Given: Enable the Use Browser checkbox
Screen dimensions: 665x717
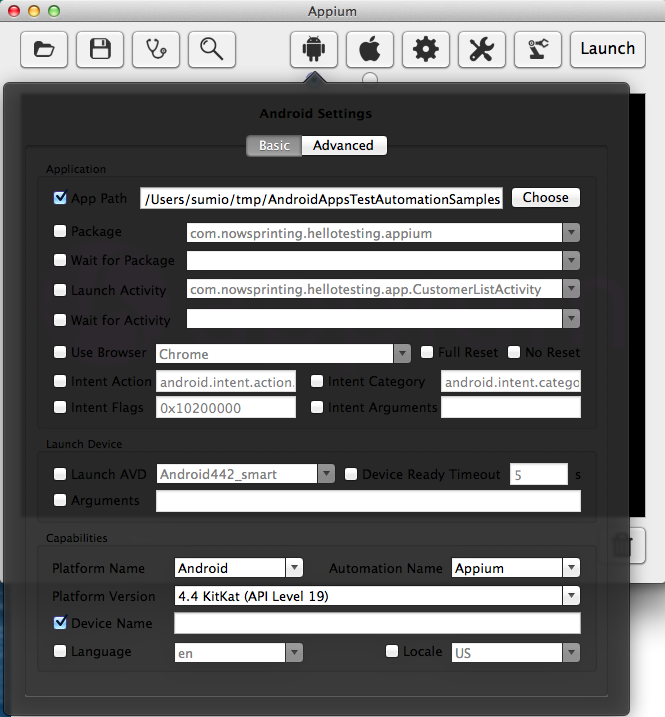Looking at the screenshot, I should click(x=60, y=352).
